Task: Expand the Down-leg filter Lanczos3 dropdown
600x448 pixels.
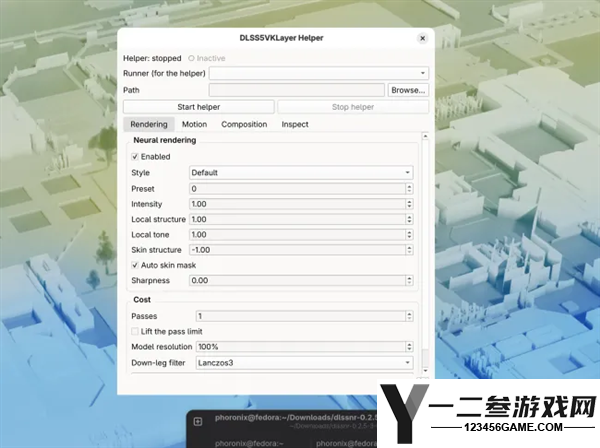Action: 305,363
